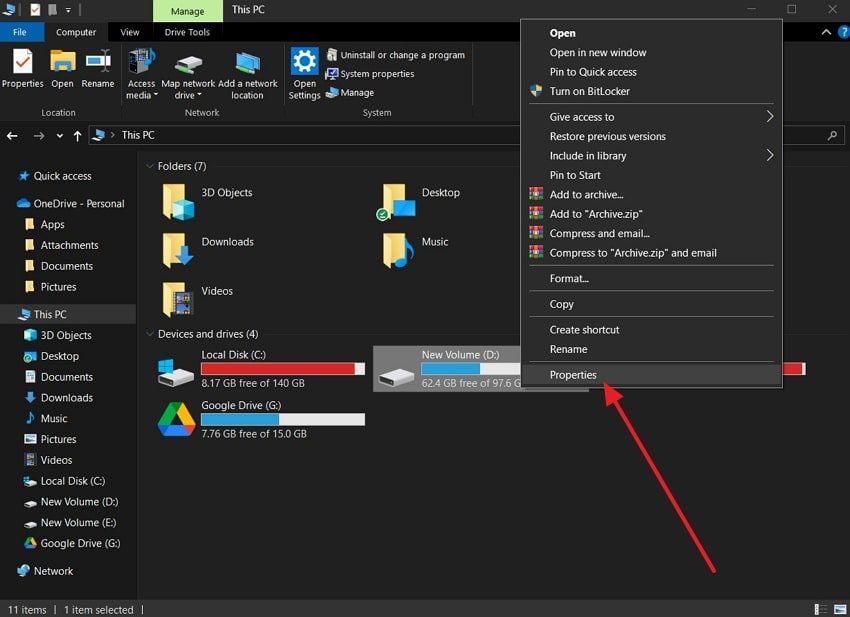850x617 pixels.
Task: Expand Give access to submenu
Action: pos(651,117)
